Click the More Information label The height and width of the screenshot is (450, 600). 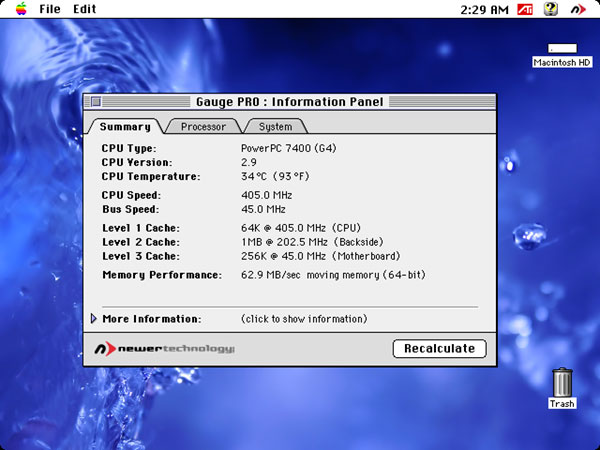152,319
